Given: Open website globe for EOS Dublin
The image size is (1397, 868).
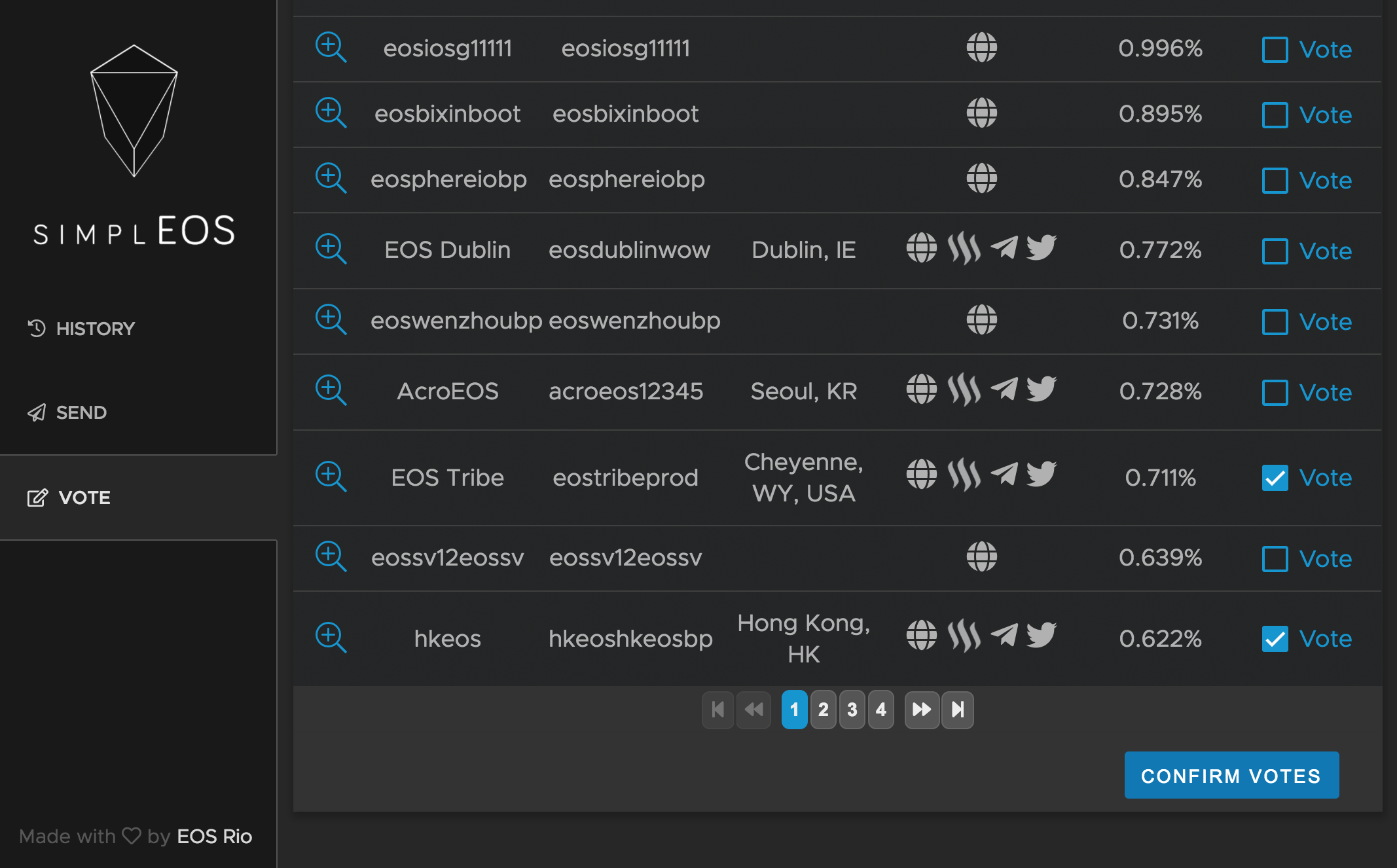Looking at the screenshot, I should click(x=921, y=248).
